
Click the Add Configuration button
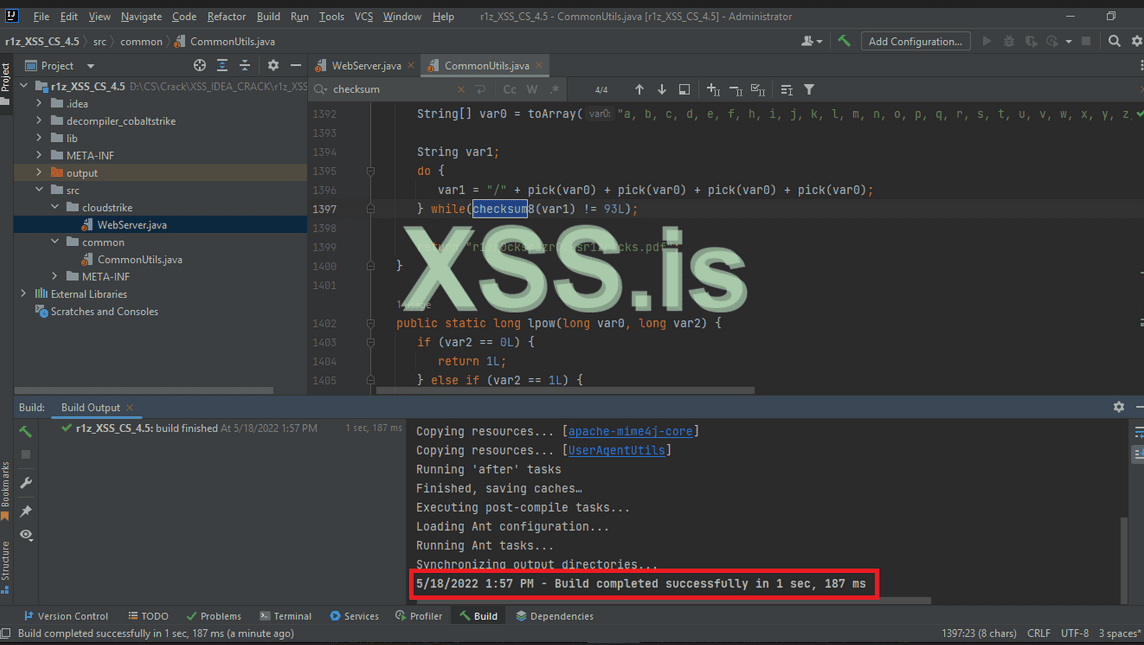[x=914, y=41]
